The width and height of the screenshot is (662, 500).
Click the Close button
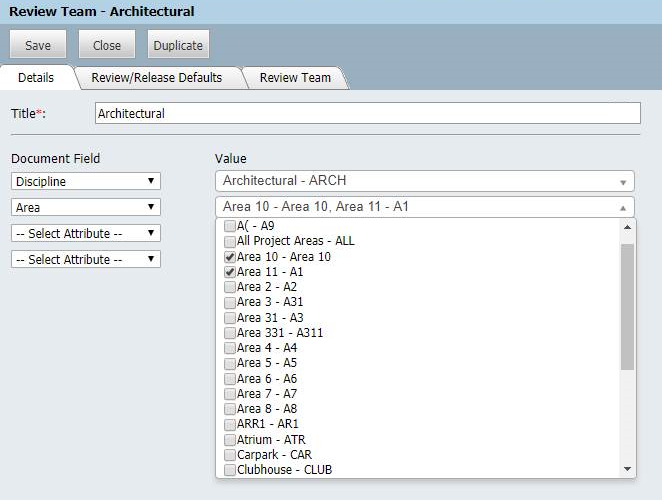coord(107,44)
